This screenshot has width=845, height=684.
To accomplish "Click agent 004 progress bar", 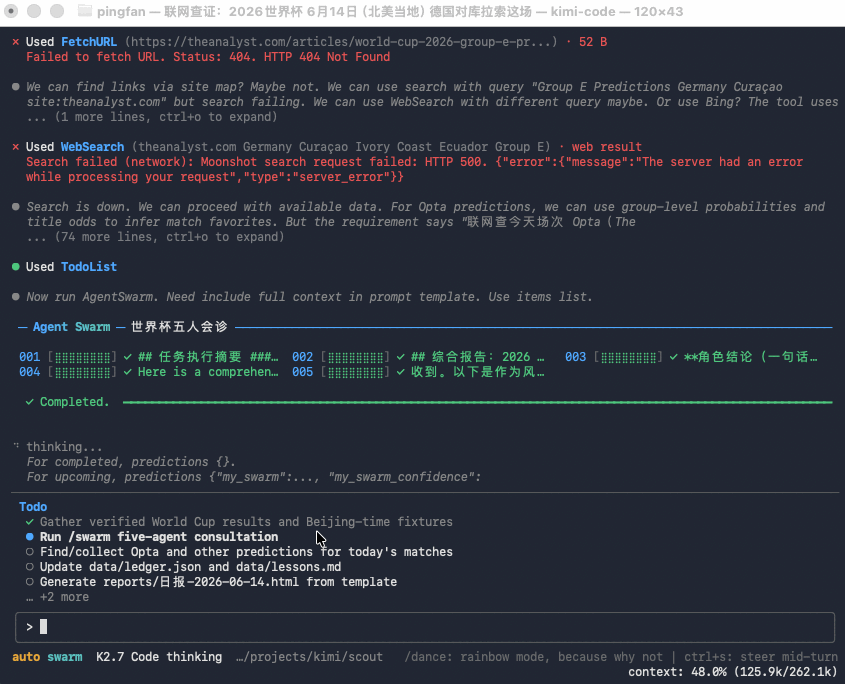I will (82, 372).
